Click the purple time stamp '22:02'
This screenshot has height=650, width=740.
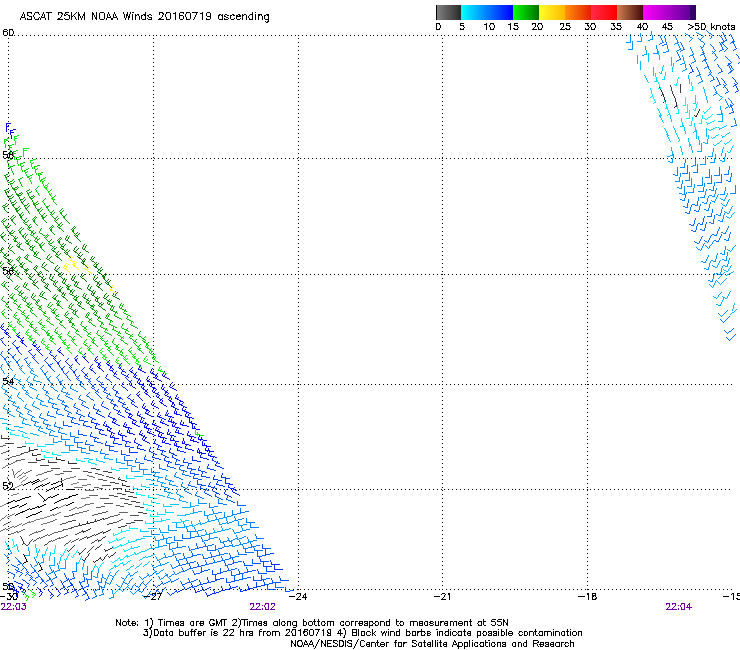262,607
